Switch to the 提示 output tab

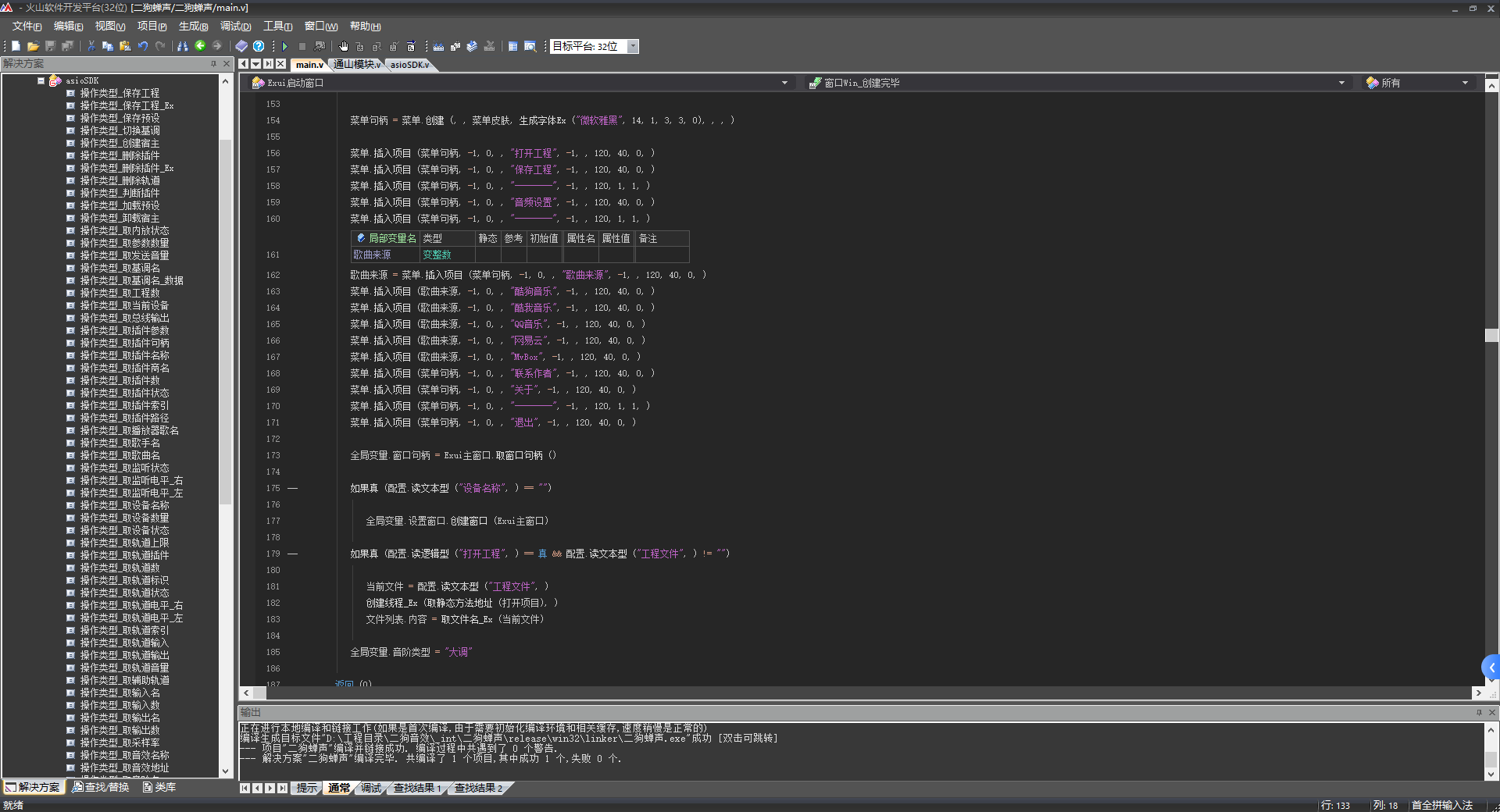pyautogui.click(x=306, y=788)
